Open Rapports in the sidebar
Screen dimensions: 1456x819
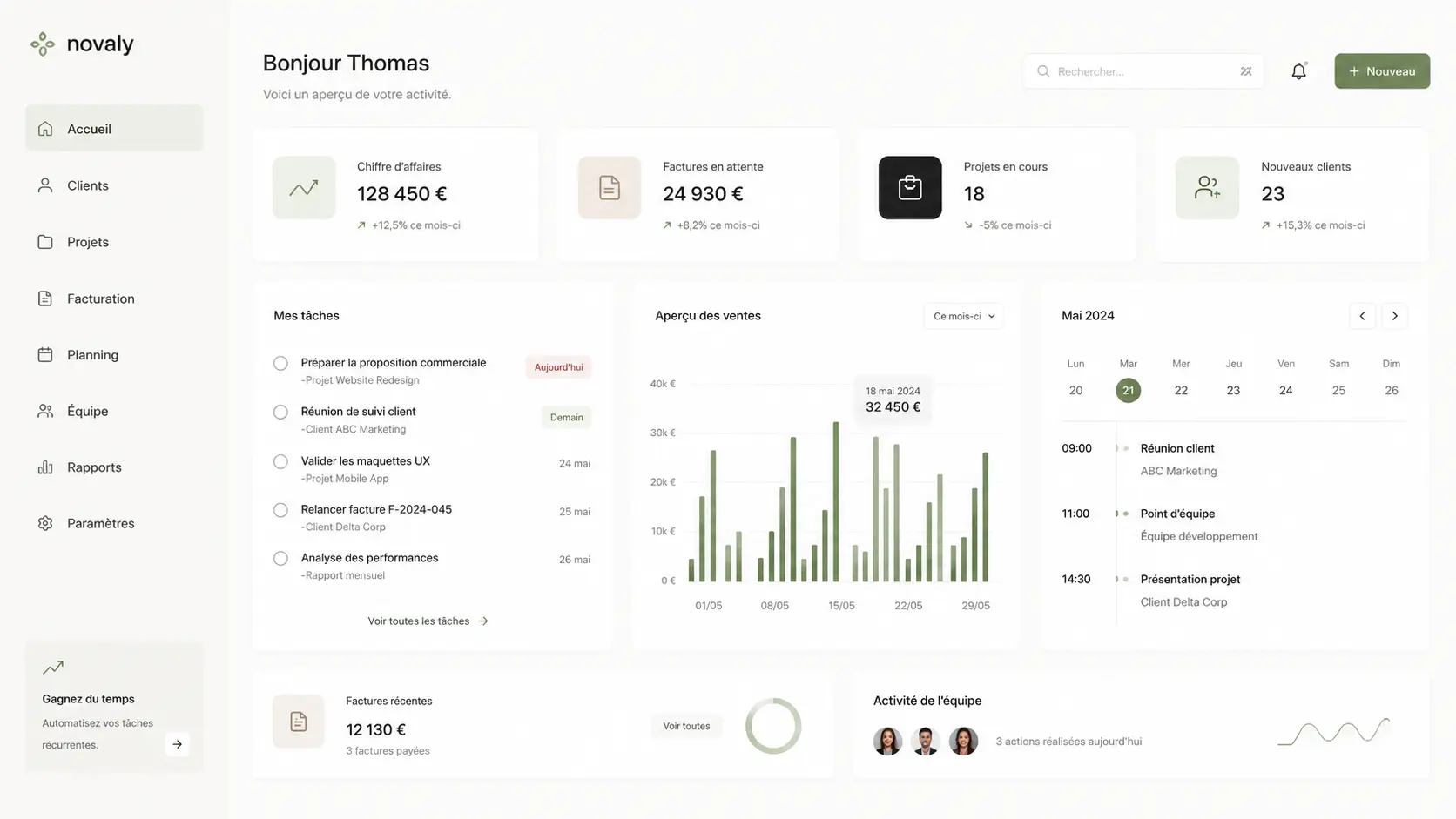coord(114,467)
